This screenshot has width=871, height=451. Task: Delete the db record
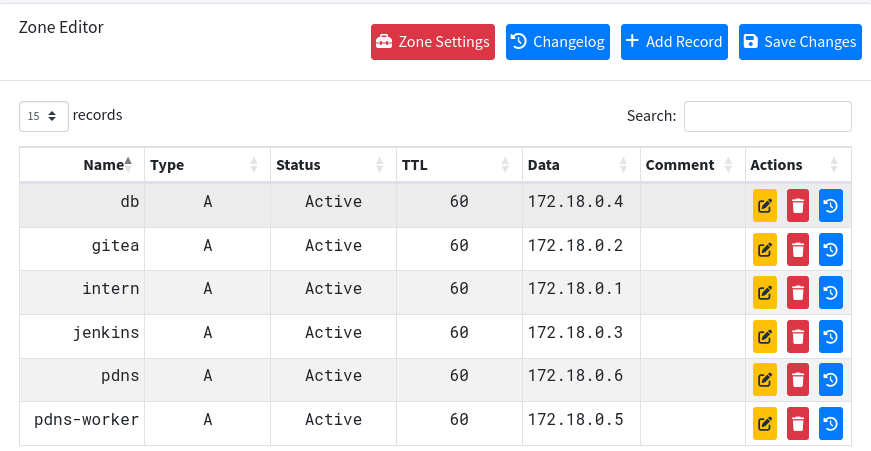tap(797, 206)
